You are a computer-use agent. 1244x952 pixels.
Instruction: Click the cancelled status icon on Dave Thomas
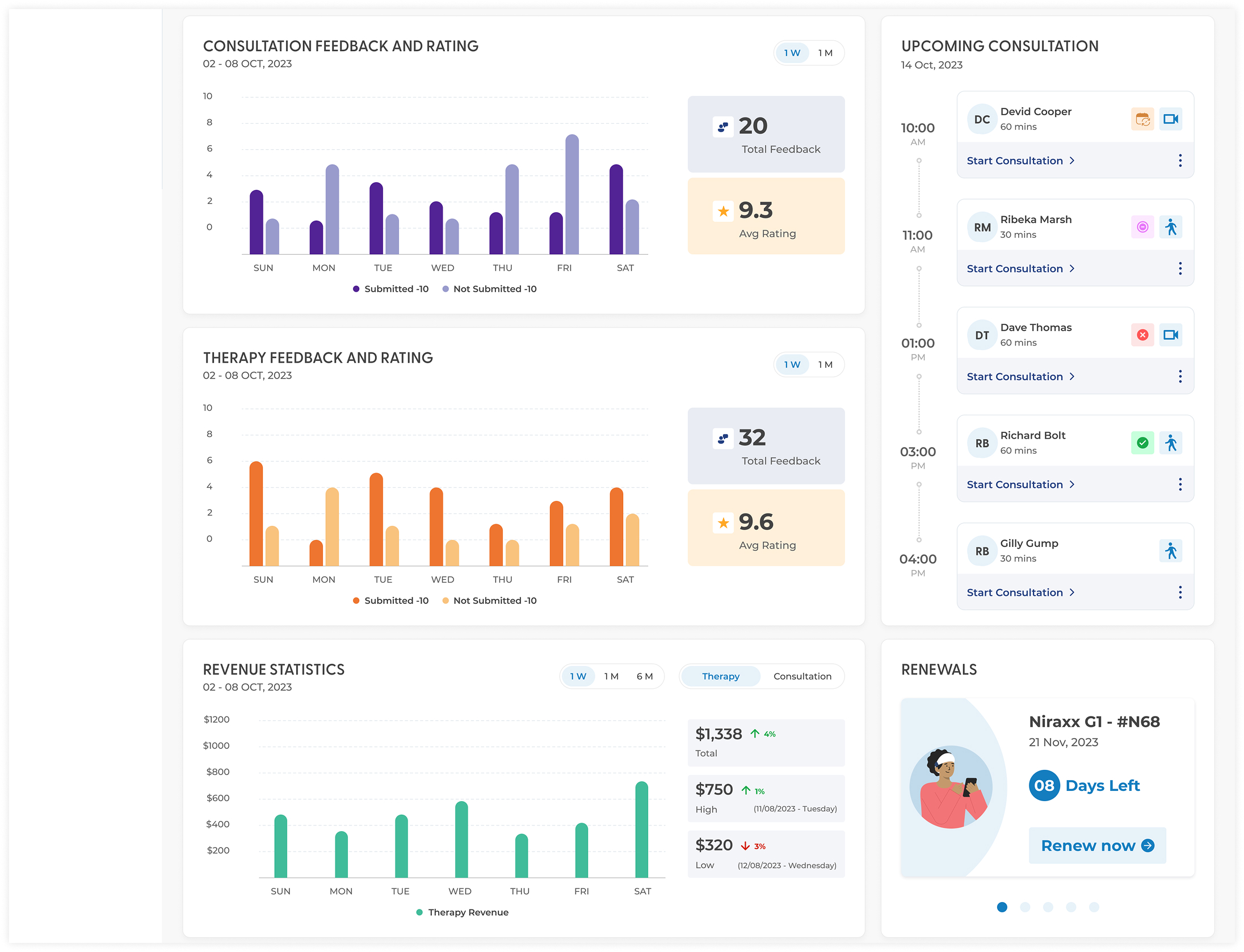(x=1143, y=335)
